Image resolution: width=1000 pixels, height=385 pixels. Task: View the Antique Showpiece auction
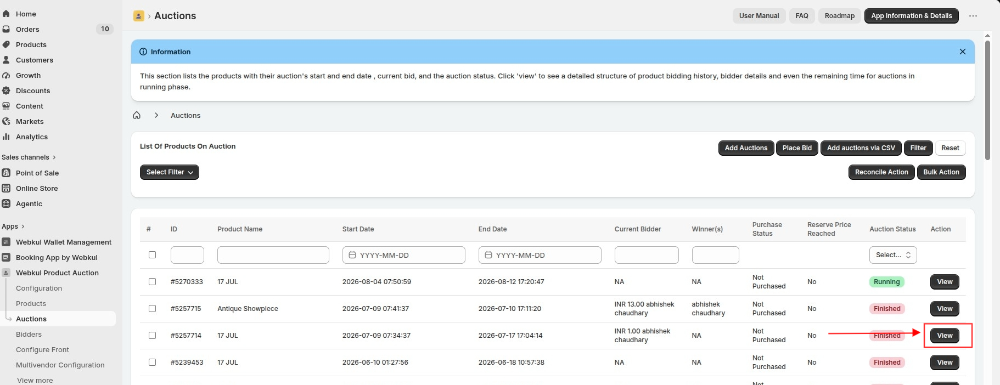pos(945,309)
